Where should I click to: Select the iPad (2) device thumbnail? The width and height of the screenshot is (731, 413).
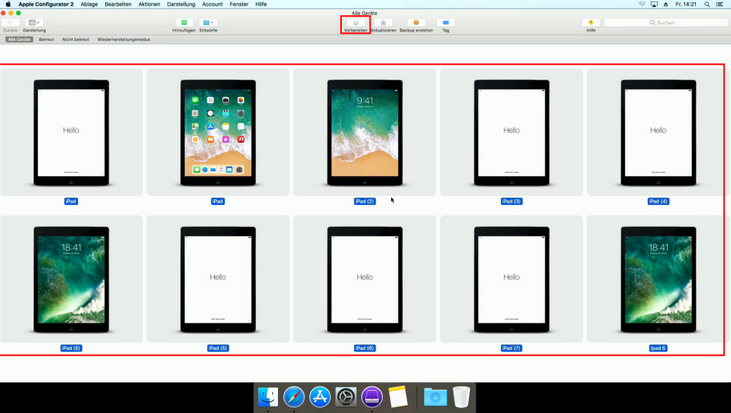point(365,132)
